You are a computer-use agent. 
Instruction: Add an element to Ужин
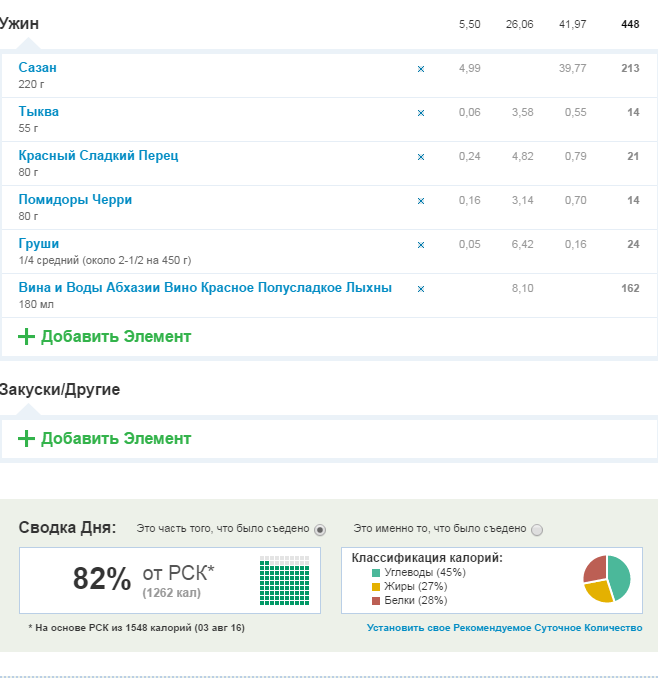105,337
